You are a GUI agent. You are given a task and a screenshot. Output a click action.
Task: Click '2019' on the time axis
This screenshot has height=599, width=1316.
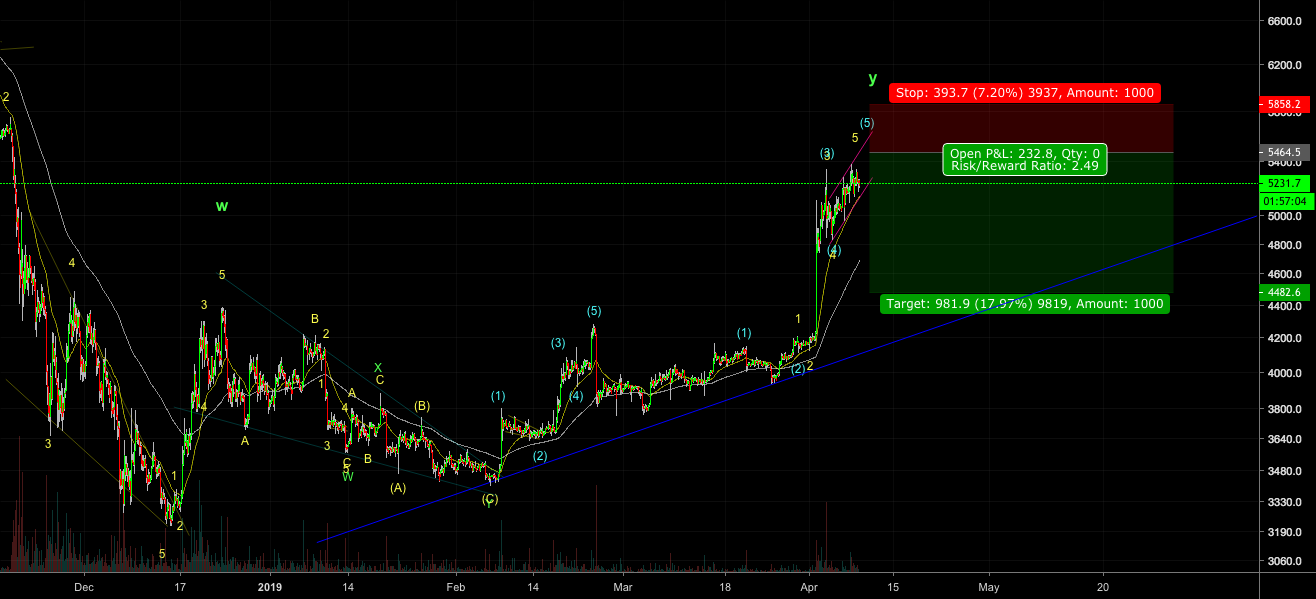[271, 587]
